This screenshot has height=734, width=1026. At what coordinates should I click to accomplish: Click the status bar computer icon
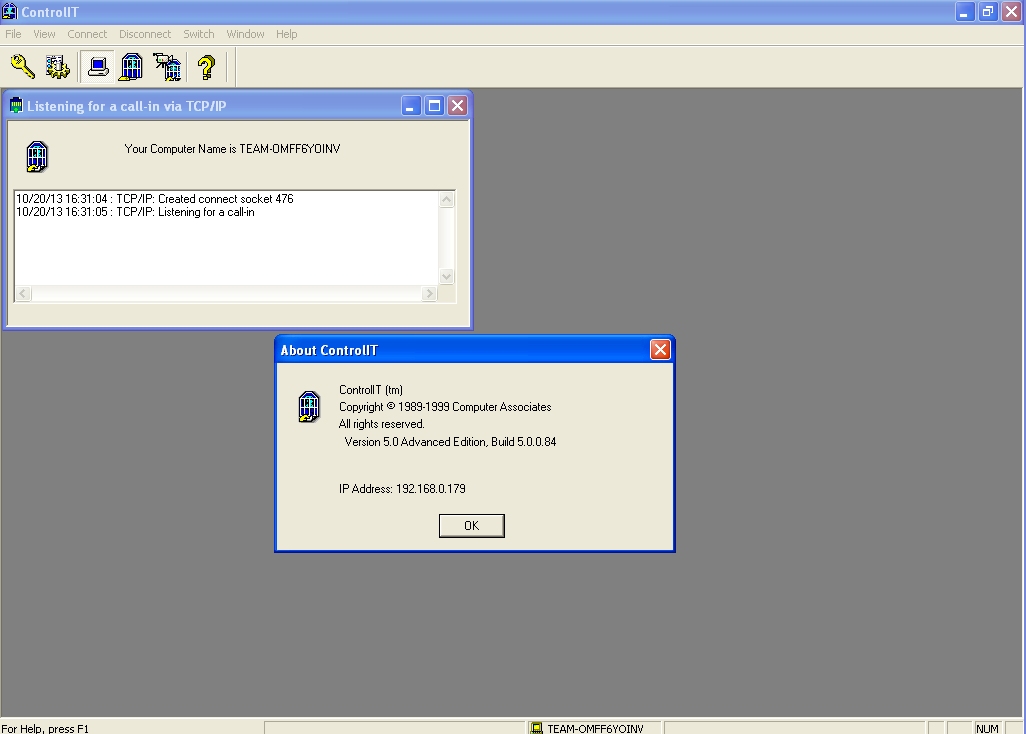[537, 728]
